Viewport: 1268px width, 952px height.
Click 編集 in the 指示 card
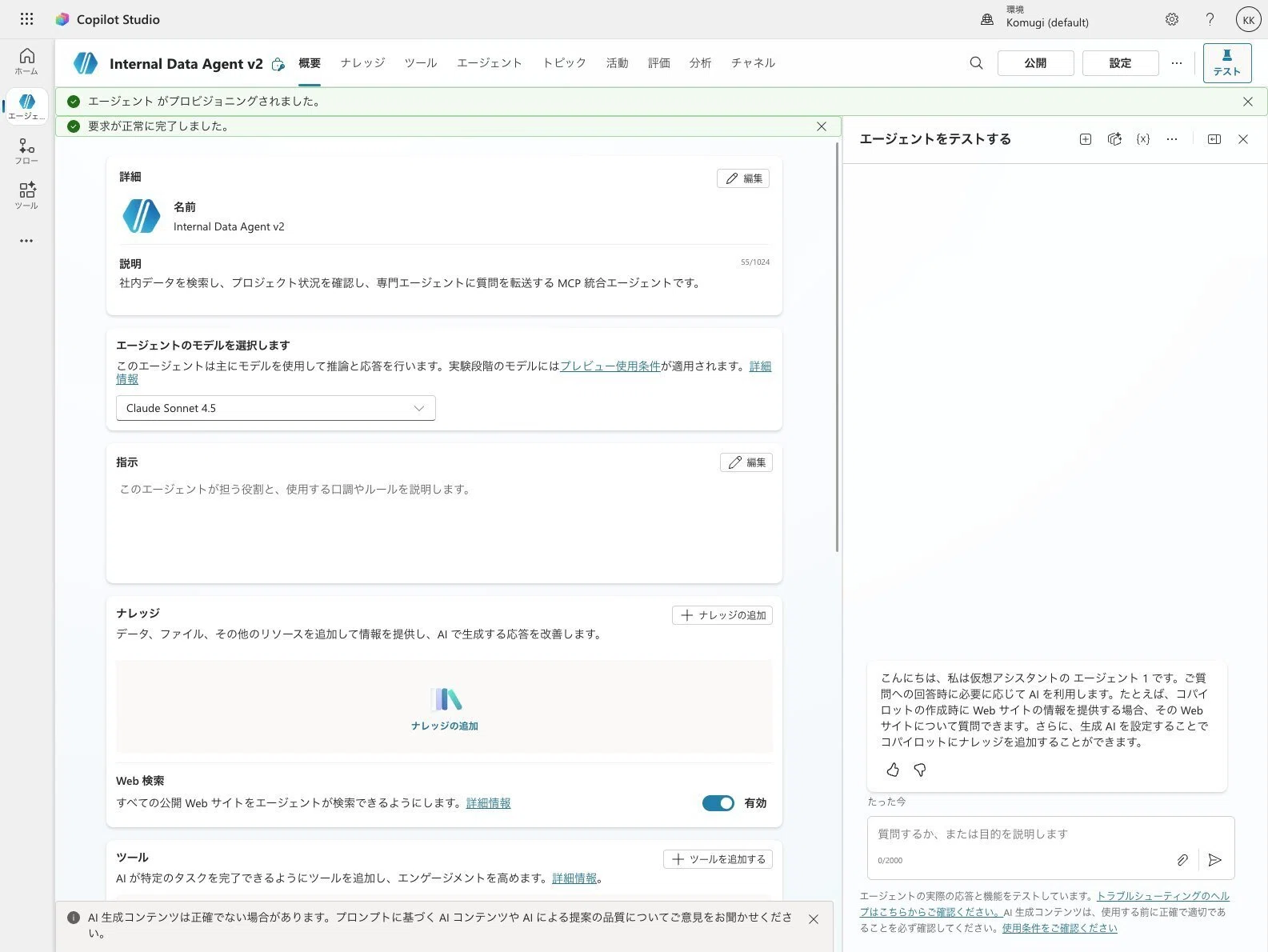746,462
